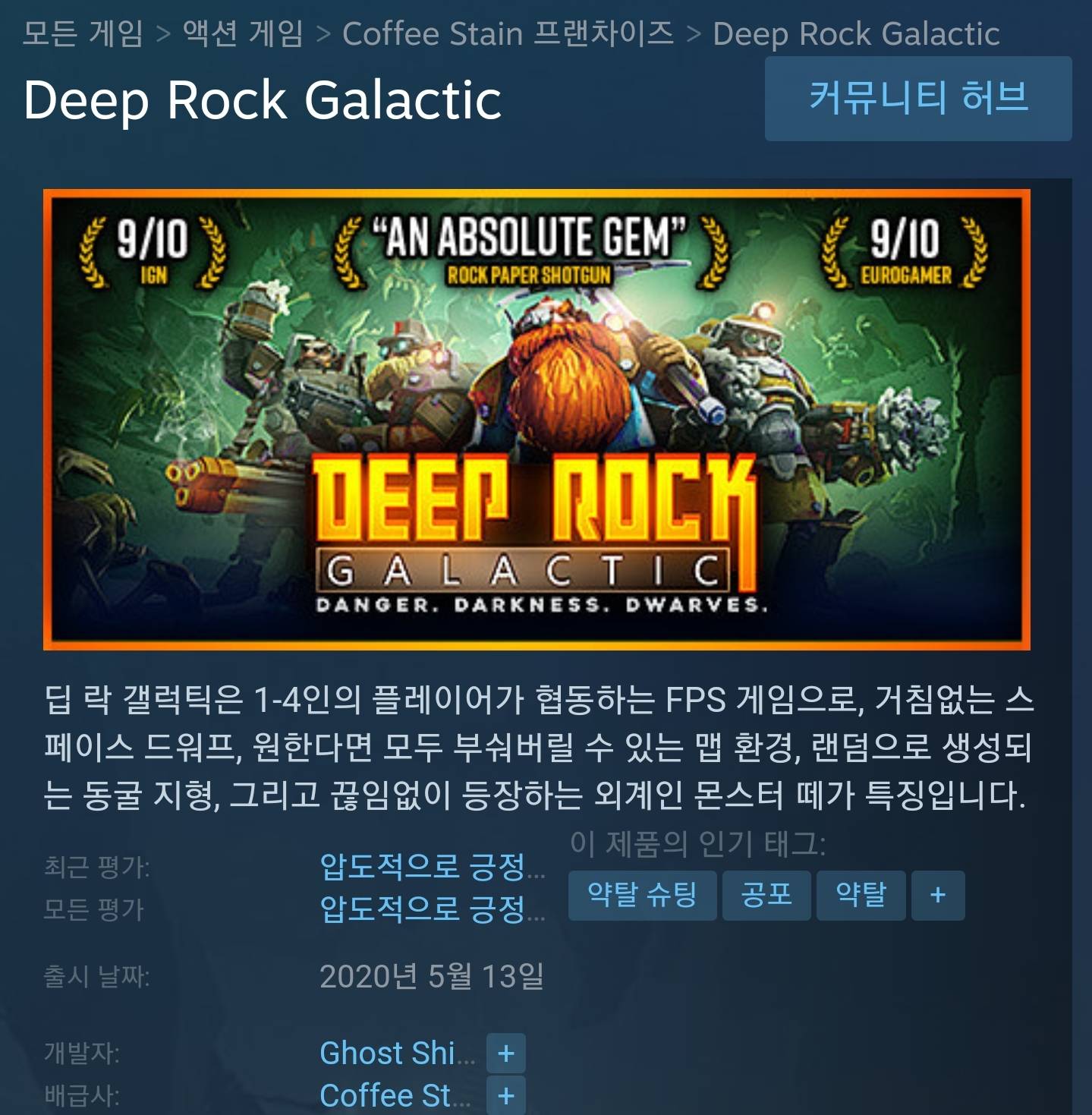
Task: View all reviews summary next to 모든 평가
Action: point(433,909)
